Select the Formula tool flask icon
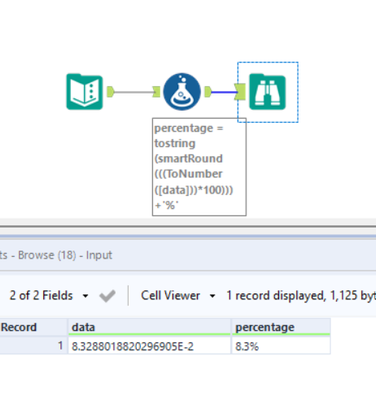The image size is (376, 400). click(182, 92)
